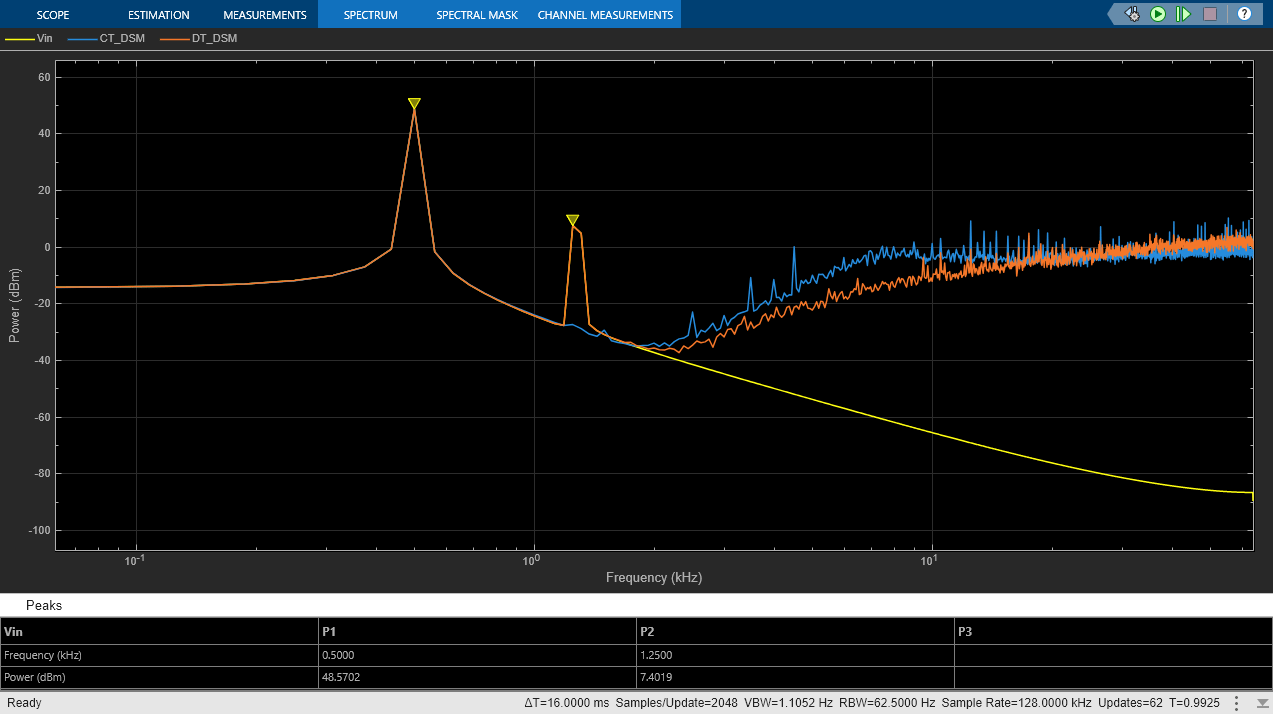Open the Measurements tab
This screenshot has width=1273, height=714.
pos(264,15)
